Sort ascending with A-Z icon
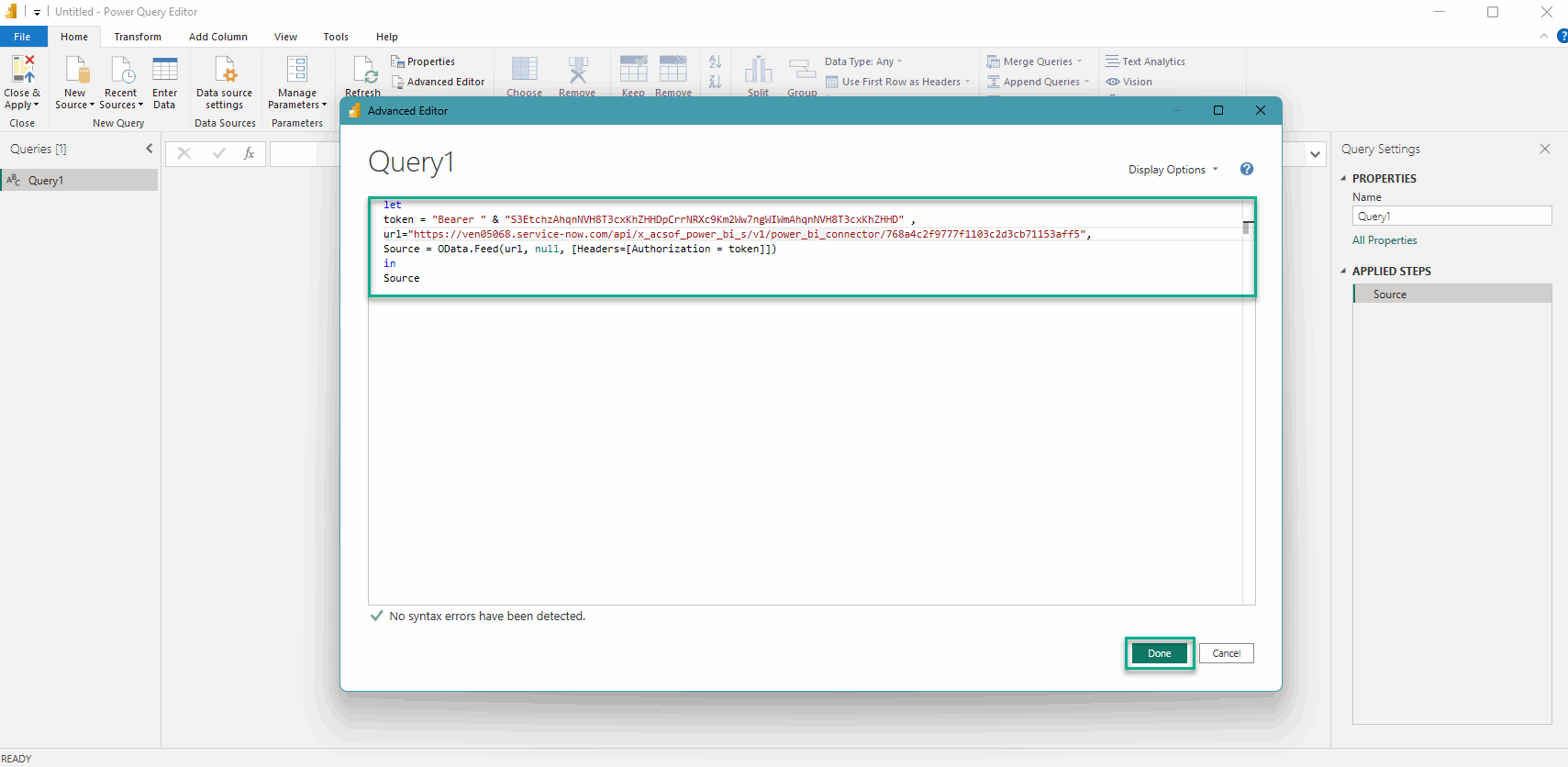This screenshot has height=767, width=1568. [x=716, y=61]
